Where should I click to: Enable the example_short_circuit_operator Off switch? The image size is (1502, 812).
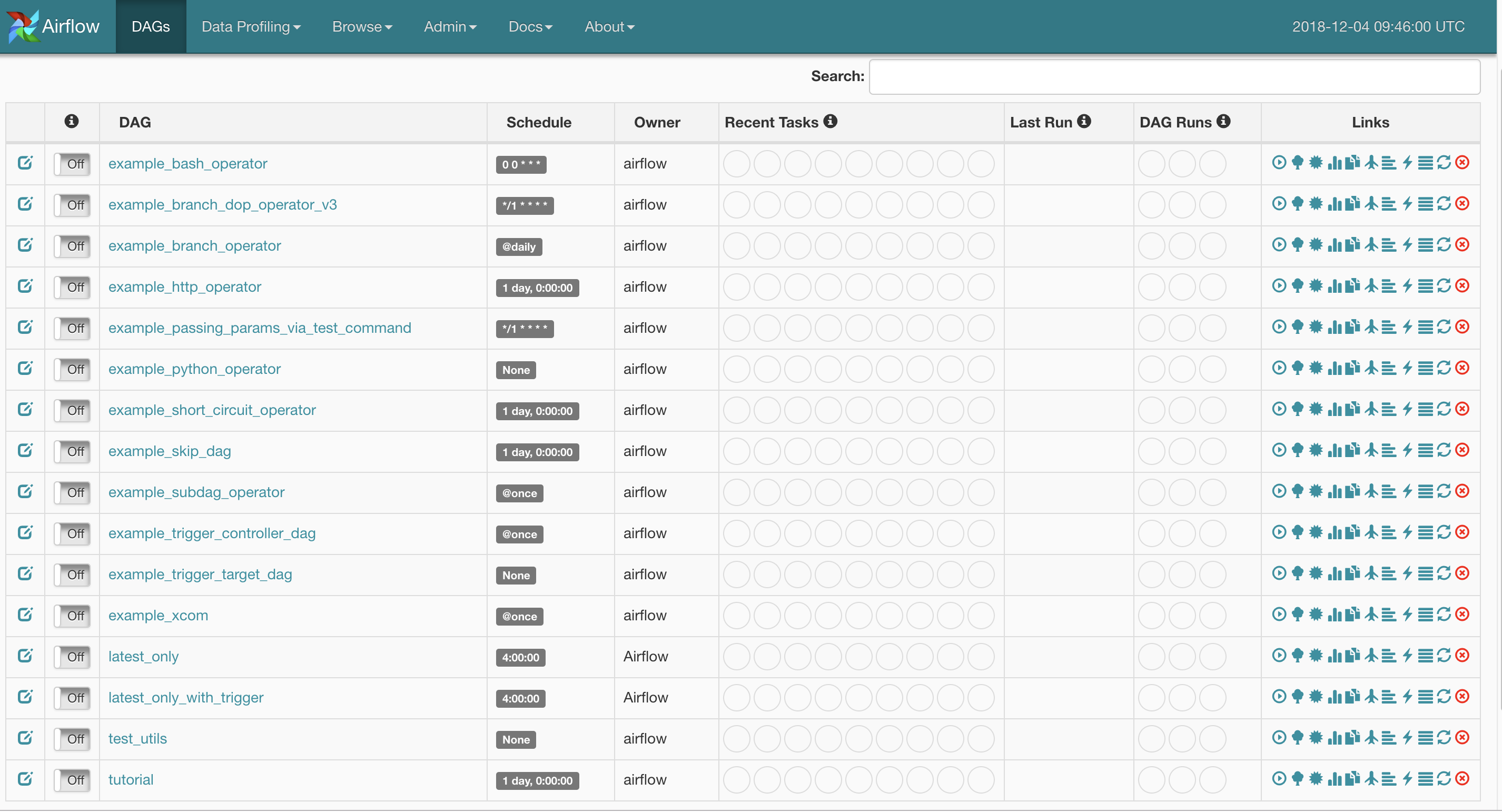(72, 410)
